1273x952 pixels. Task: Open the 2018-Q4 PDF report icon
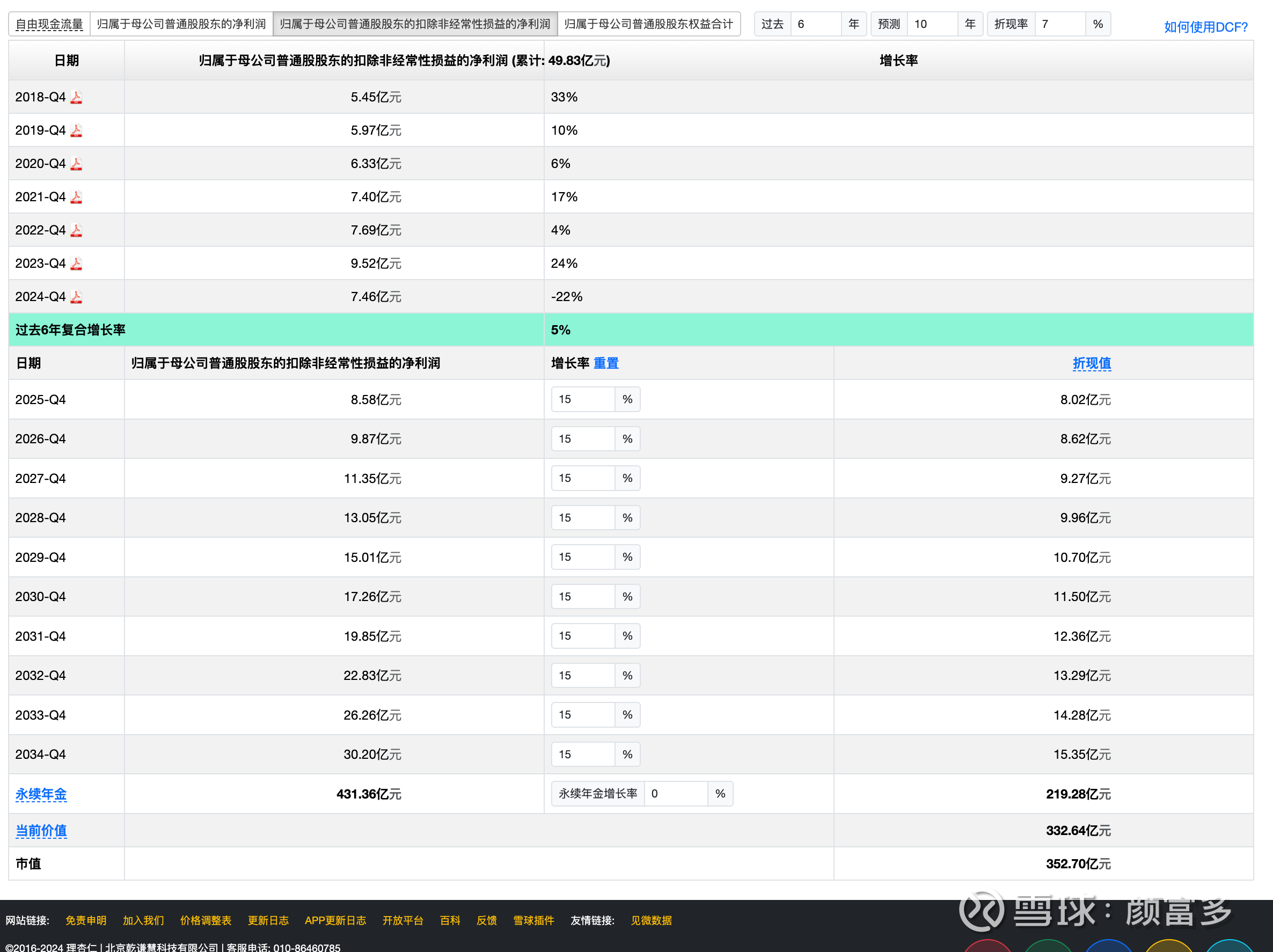(x=76, y=97)
